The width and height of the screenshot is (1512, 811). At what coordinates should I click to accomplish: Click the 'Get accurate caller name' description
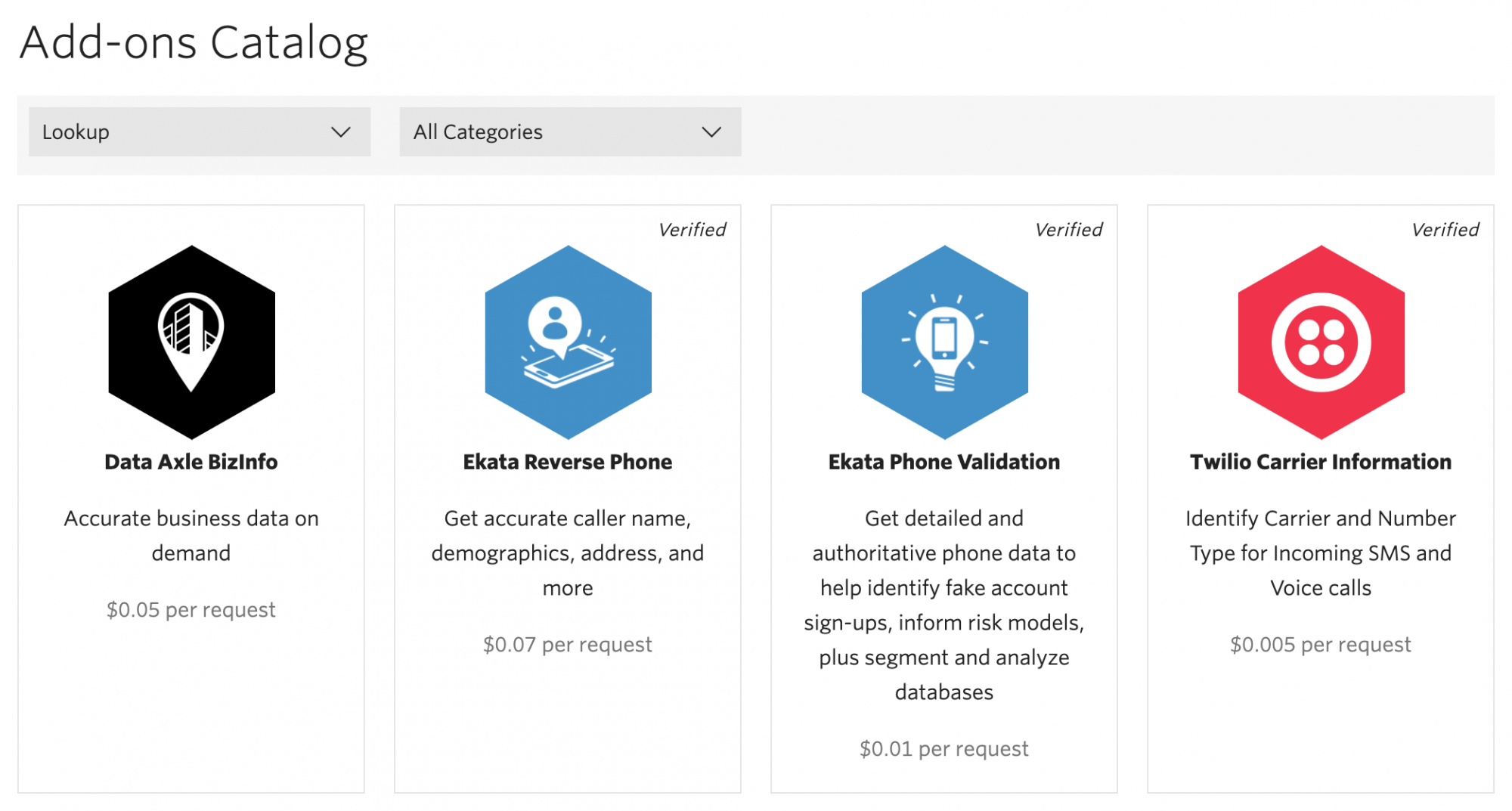(x=568, y=553)
